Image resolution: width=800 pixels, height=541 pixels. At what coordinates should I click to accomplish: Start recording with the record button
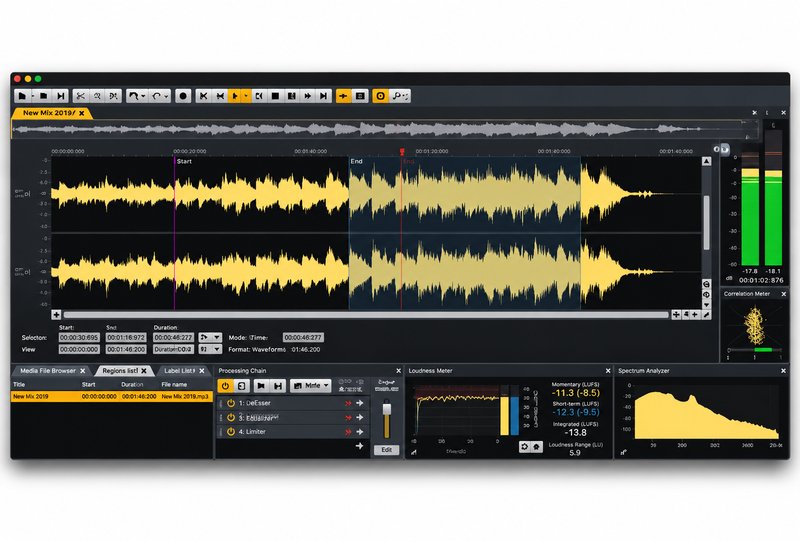pyautogui.click(x=183, y=95)
